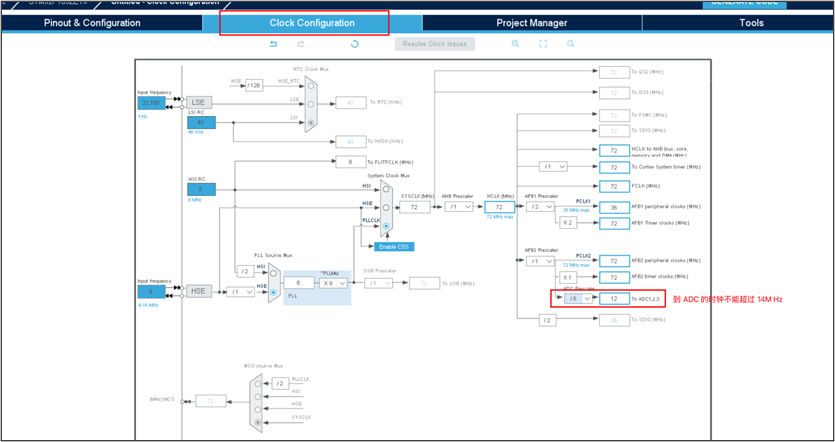
Task: Open the Project Manager tab
Action: pyautogui.click(x=531, y=22)
